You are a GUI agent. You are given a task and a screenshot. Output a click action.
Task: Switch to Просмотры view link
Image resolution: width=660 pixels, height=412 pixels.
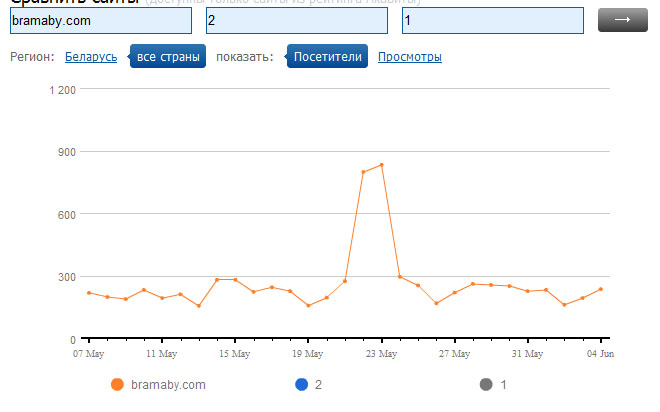(x=410, y=57)
